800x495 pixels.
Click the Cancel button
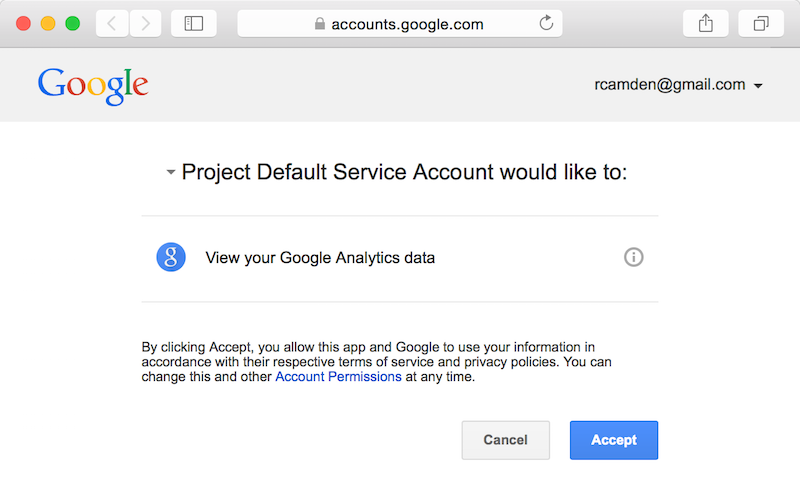[506, 440]
